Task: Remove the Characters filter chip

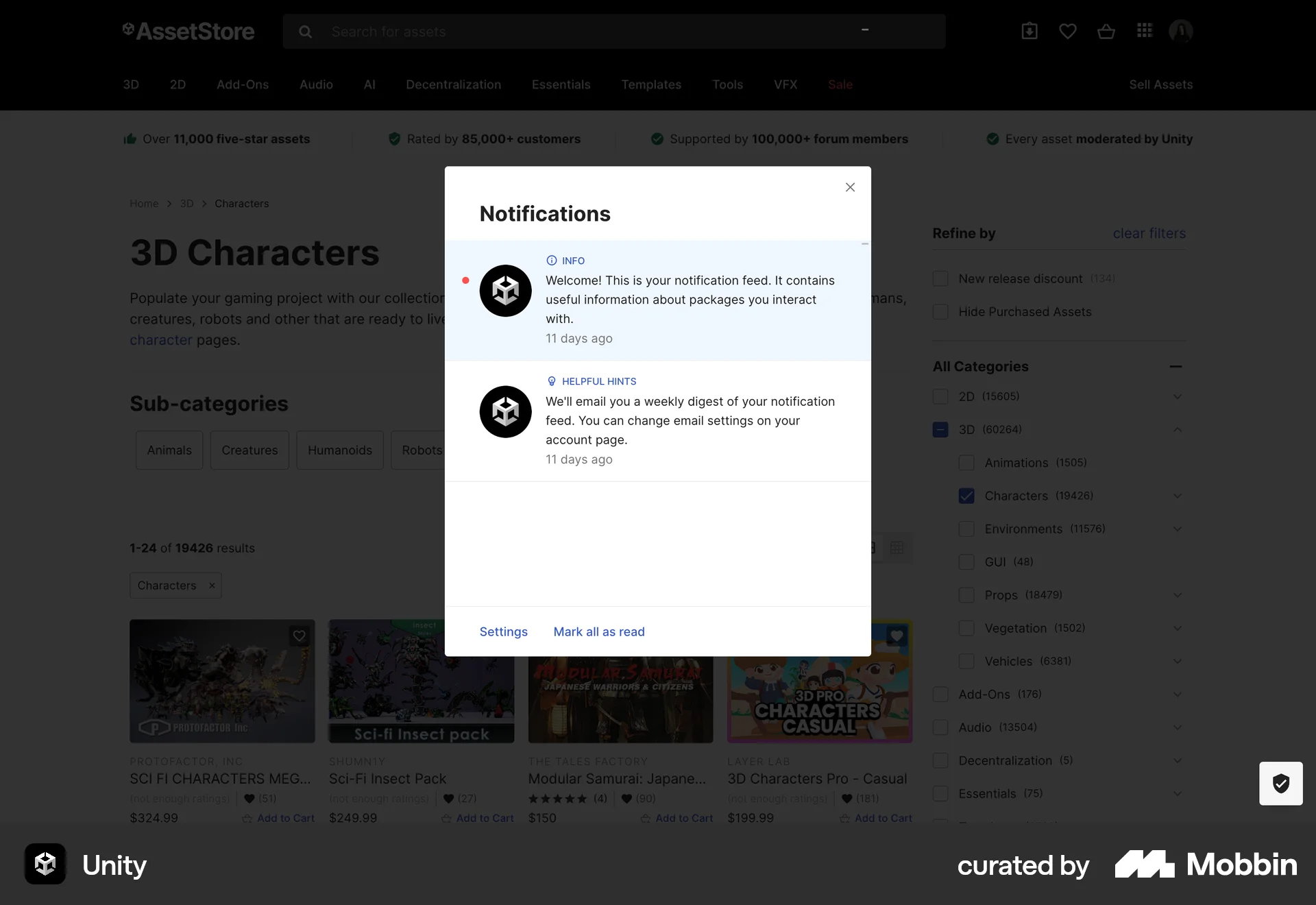Action: 212,586
